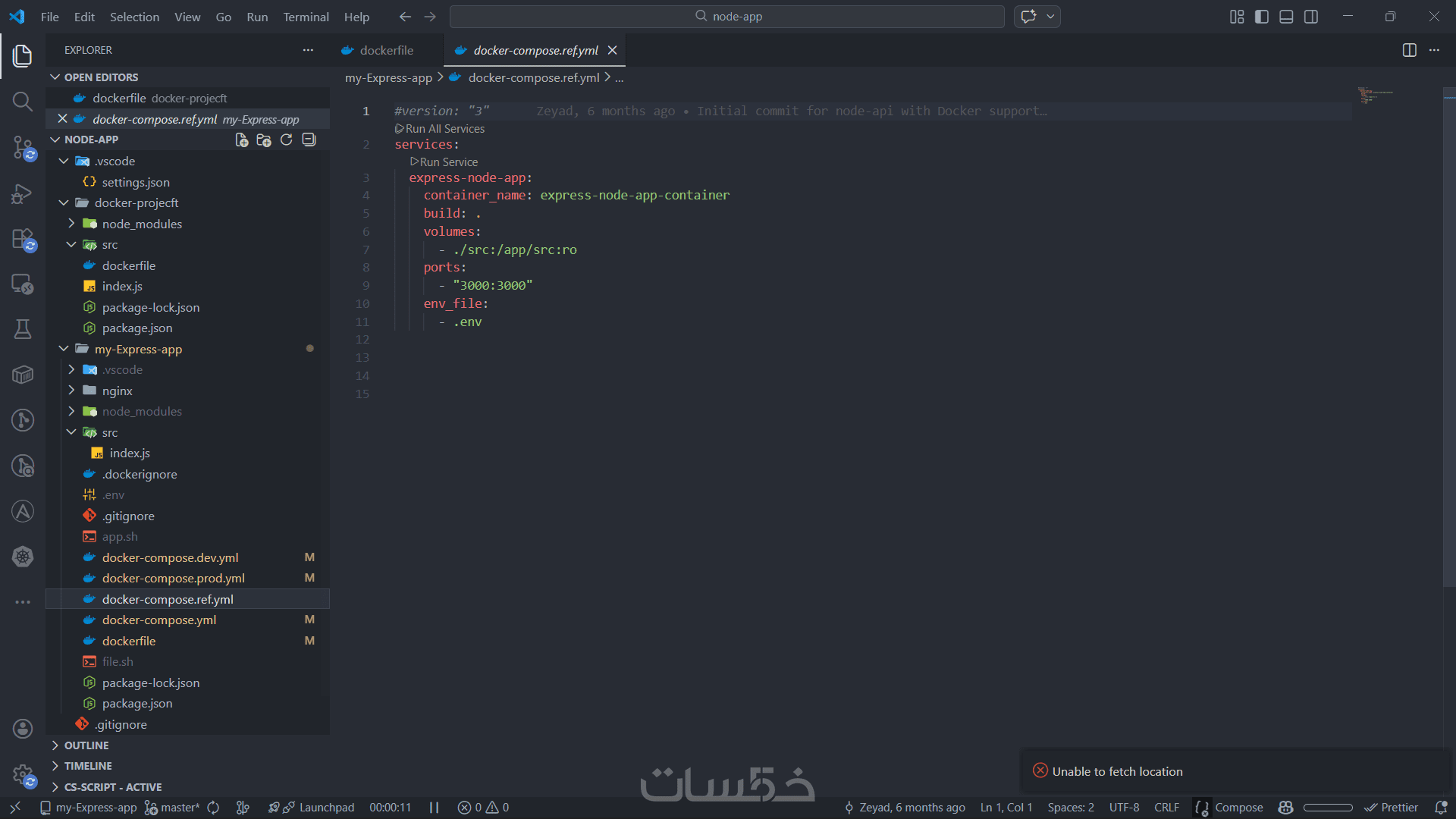Toggle primary side bar visibility
Screen dimensions: 1456x819
(1262, 17)
